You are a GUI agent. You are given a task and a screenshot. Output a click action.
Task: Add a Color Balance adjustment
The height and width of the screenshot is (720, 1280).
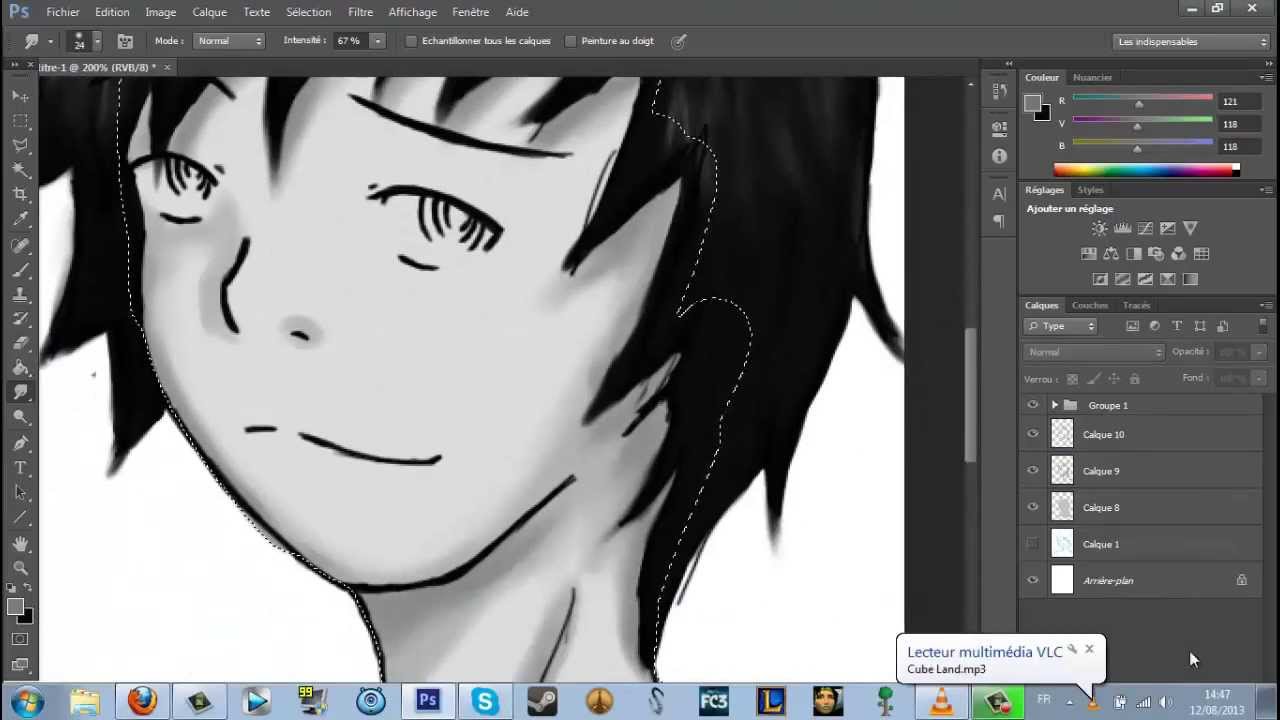(1111, 254)
